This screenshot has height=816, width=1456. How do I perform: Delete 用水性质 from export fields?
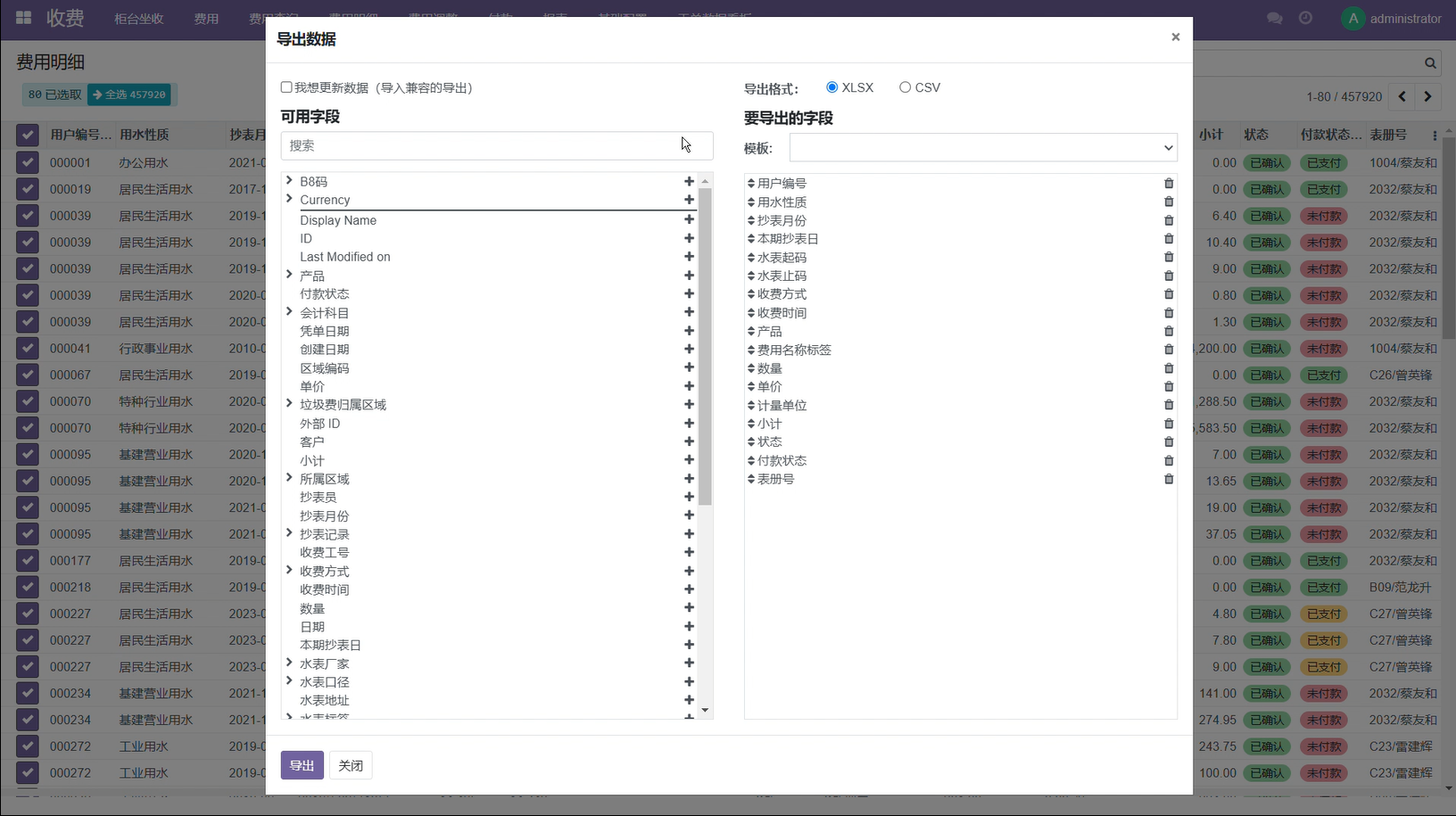(1169, 202)
